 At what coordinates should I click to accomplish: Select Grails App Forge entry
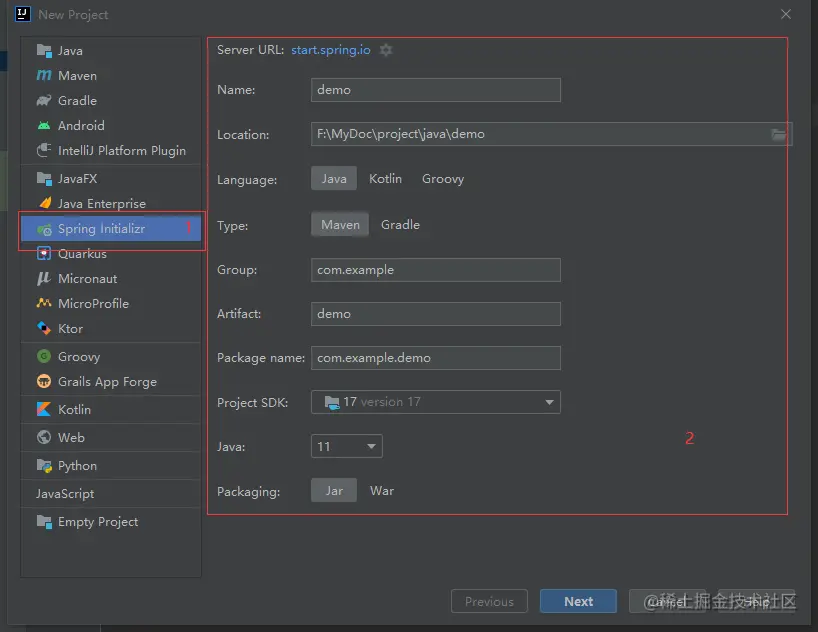tap(111, 381)
